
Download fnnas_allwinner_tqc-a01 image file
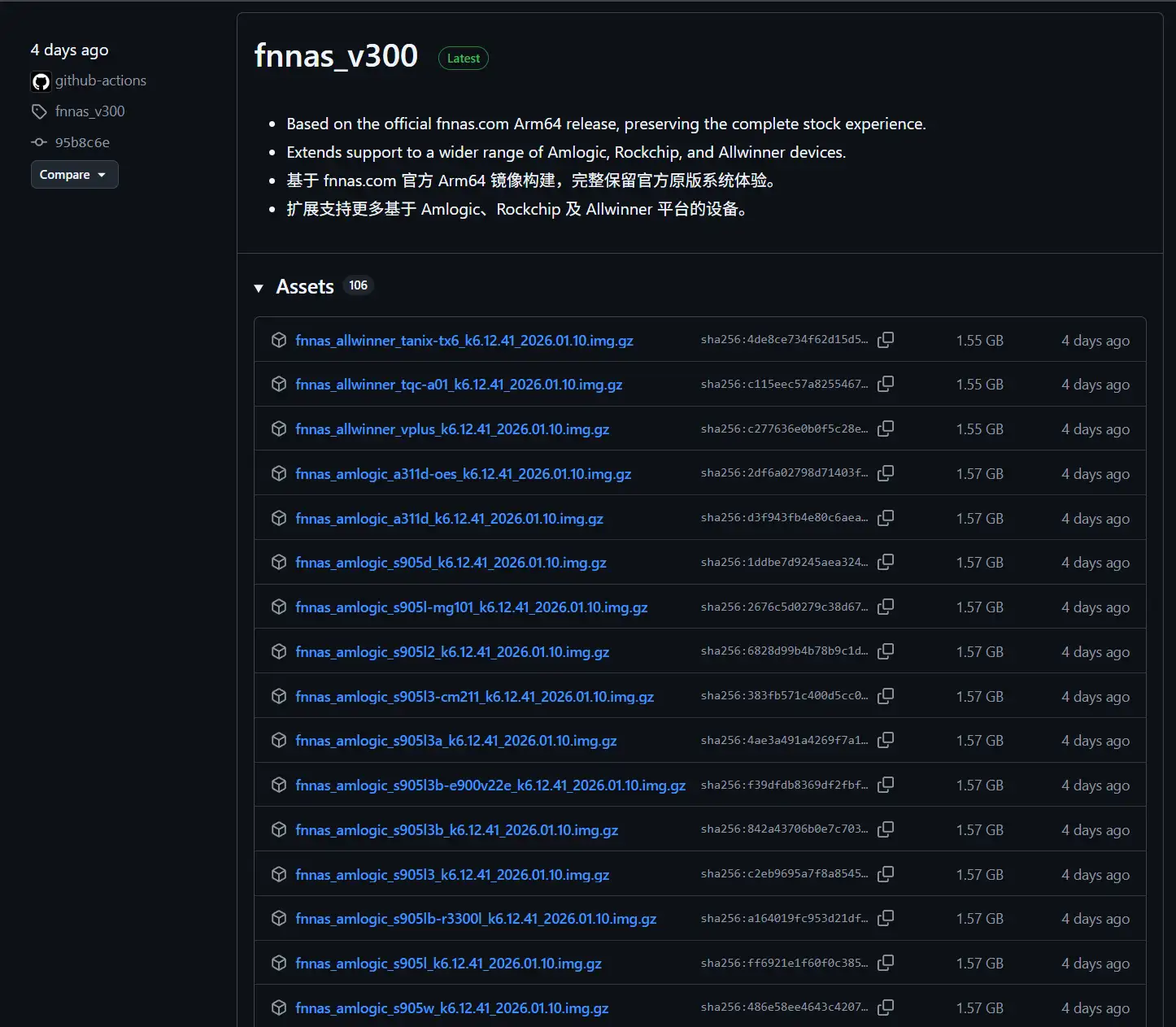coord(460,384)
